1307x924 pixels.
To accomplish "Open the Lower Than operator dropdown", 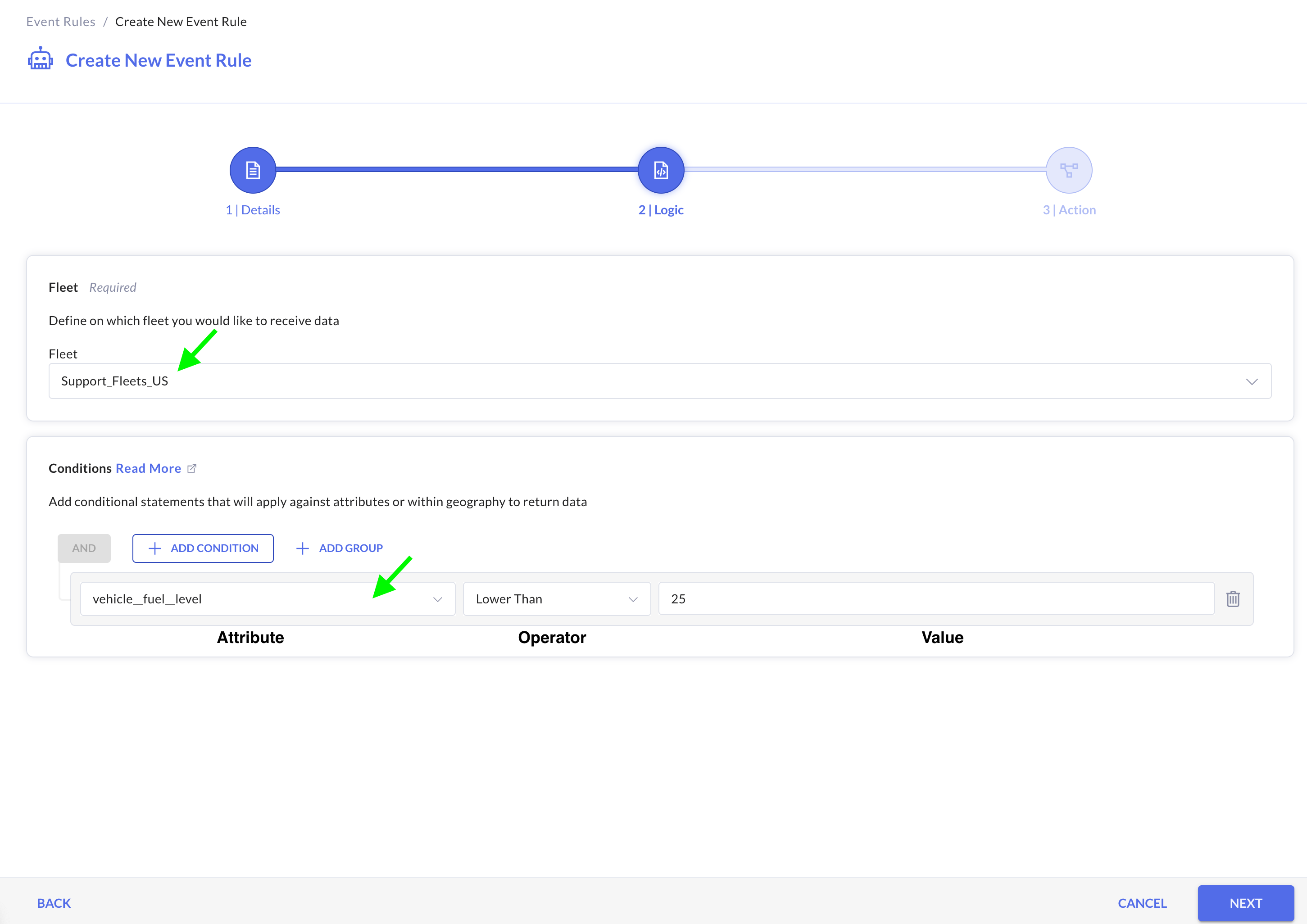I will (x=556, y=599).
